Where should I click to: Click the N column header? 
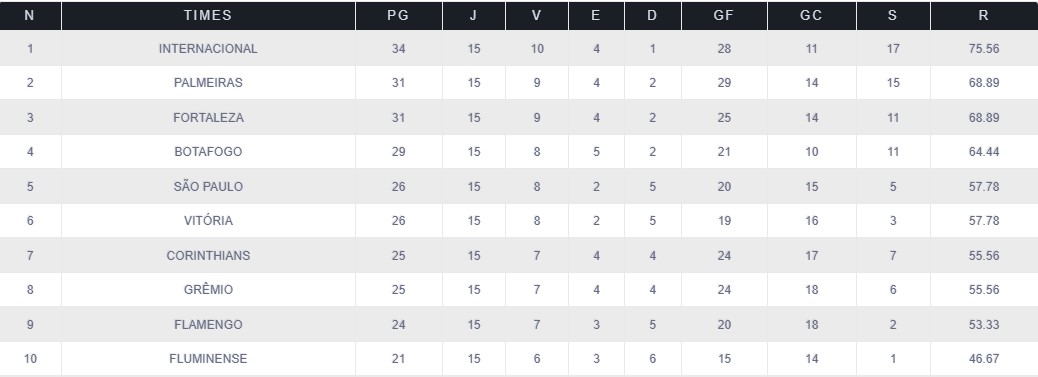tap(30, 16)
